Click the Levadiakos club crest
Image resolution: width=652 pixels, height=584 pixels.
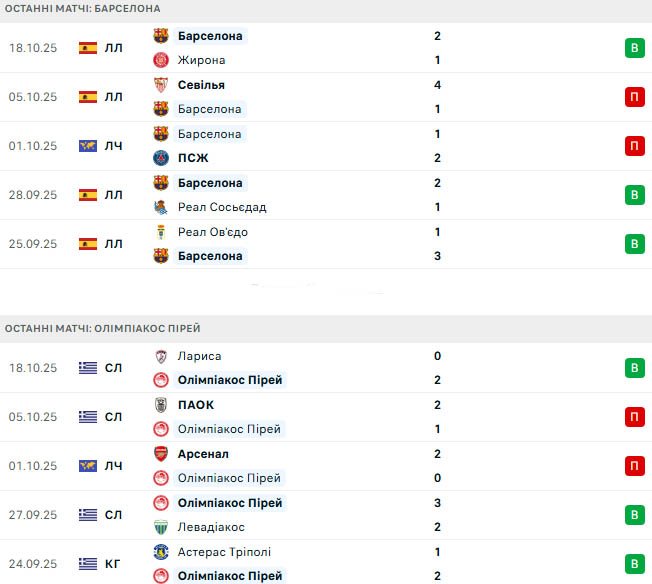pyautogui.click(x=161, y=527)
